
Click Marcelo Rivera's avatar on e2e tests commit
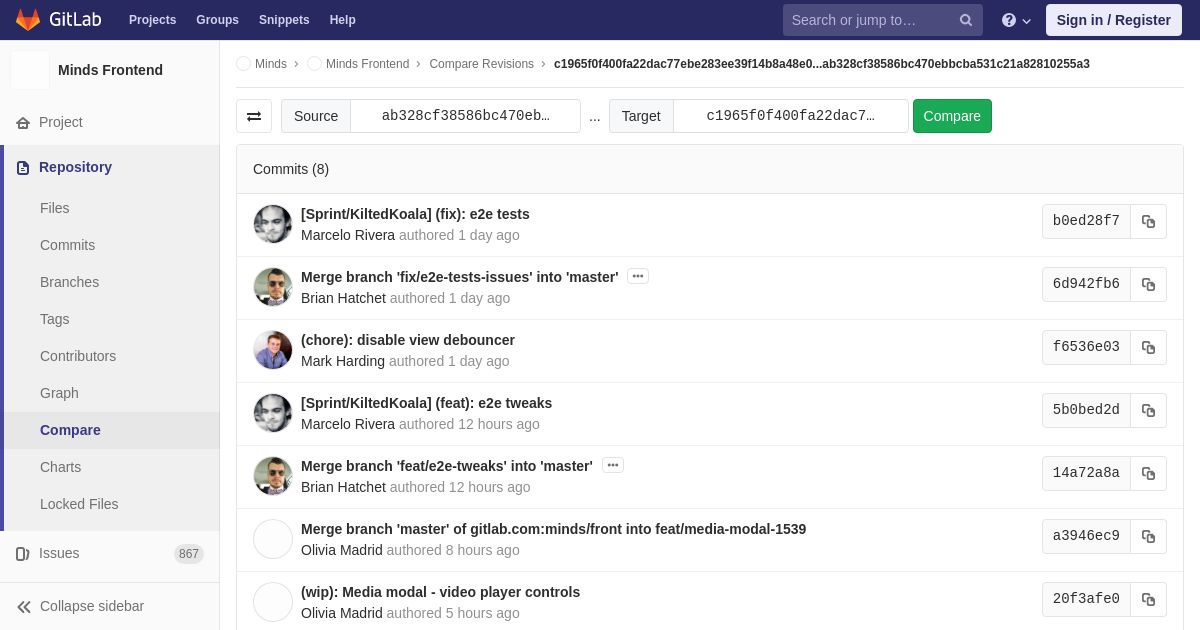pyautogui.click(x=273, y=224)
